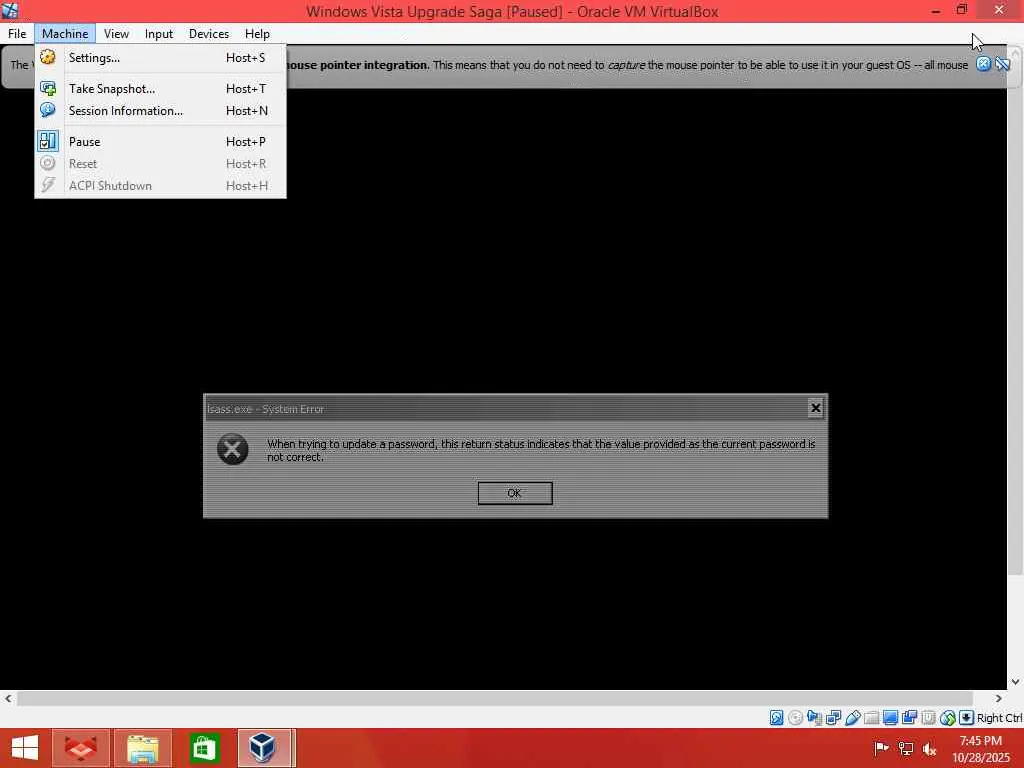
Task: Click the mouse integration status icon
Action: 948,718
